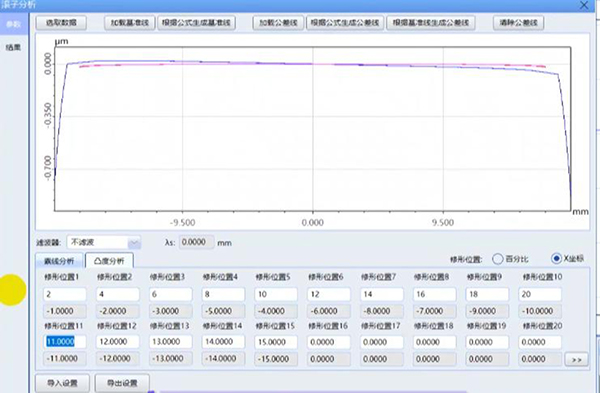The image size is (600, 393).
Task: Close the 滚子分析 window
Action: coord(584,5)
